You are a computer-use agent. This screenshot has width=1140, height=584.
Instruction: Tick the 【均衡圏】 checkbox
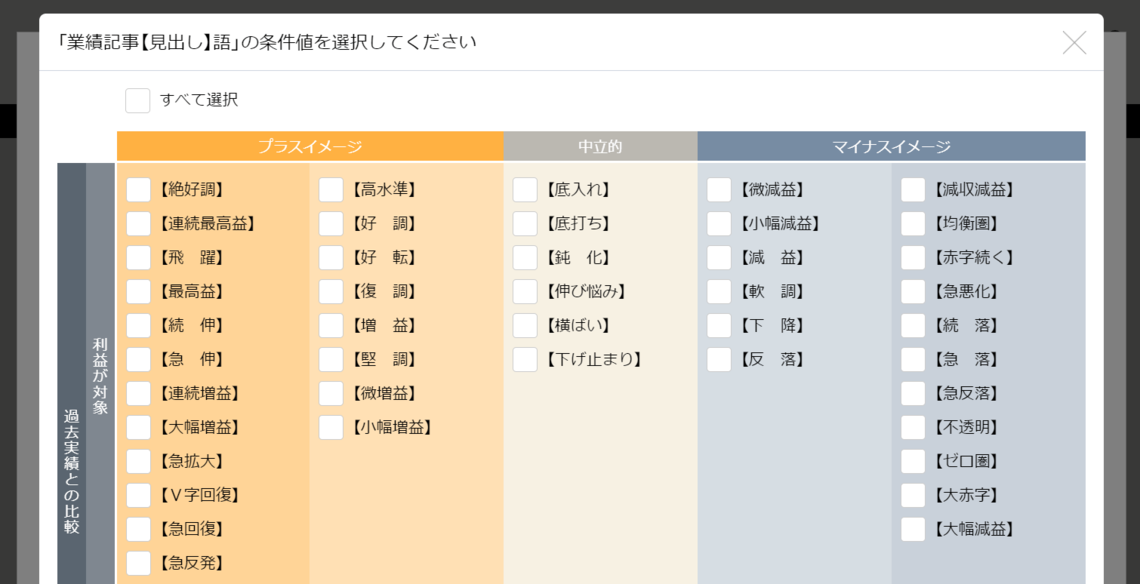click(x=913, y=224)
